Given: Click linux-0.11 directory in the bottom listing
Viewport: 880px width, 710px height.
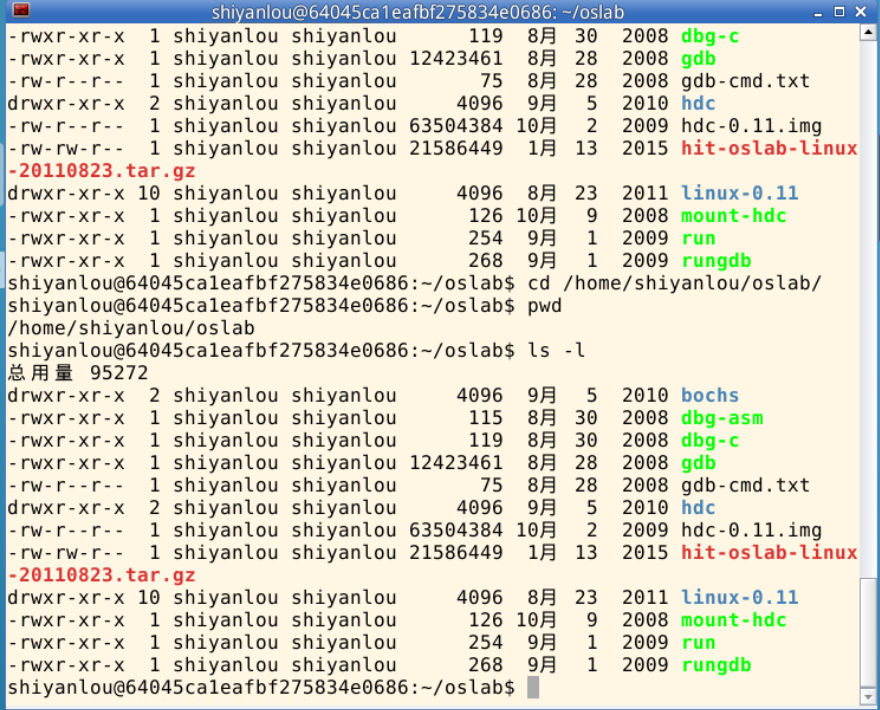Looking at the screenshot, I should (739, 597).
